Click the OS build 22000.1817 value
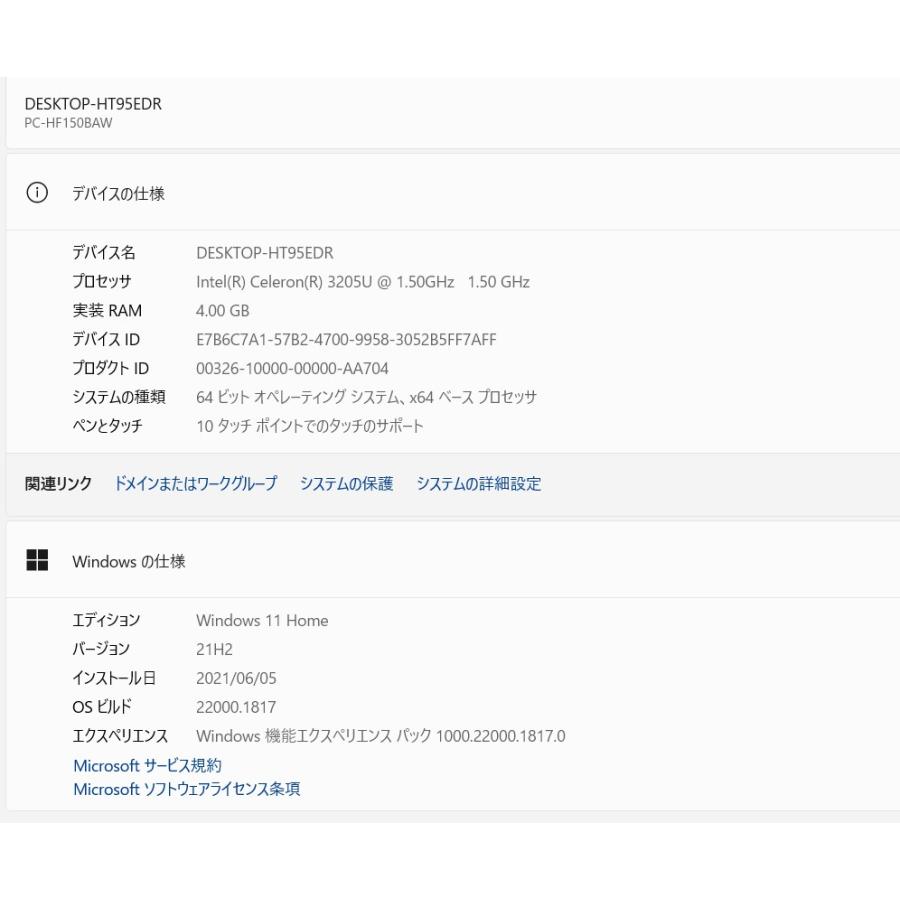 236,707
